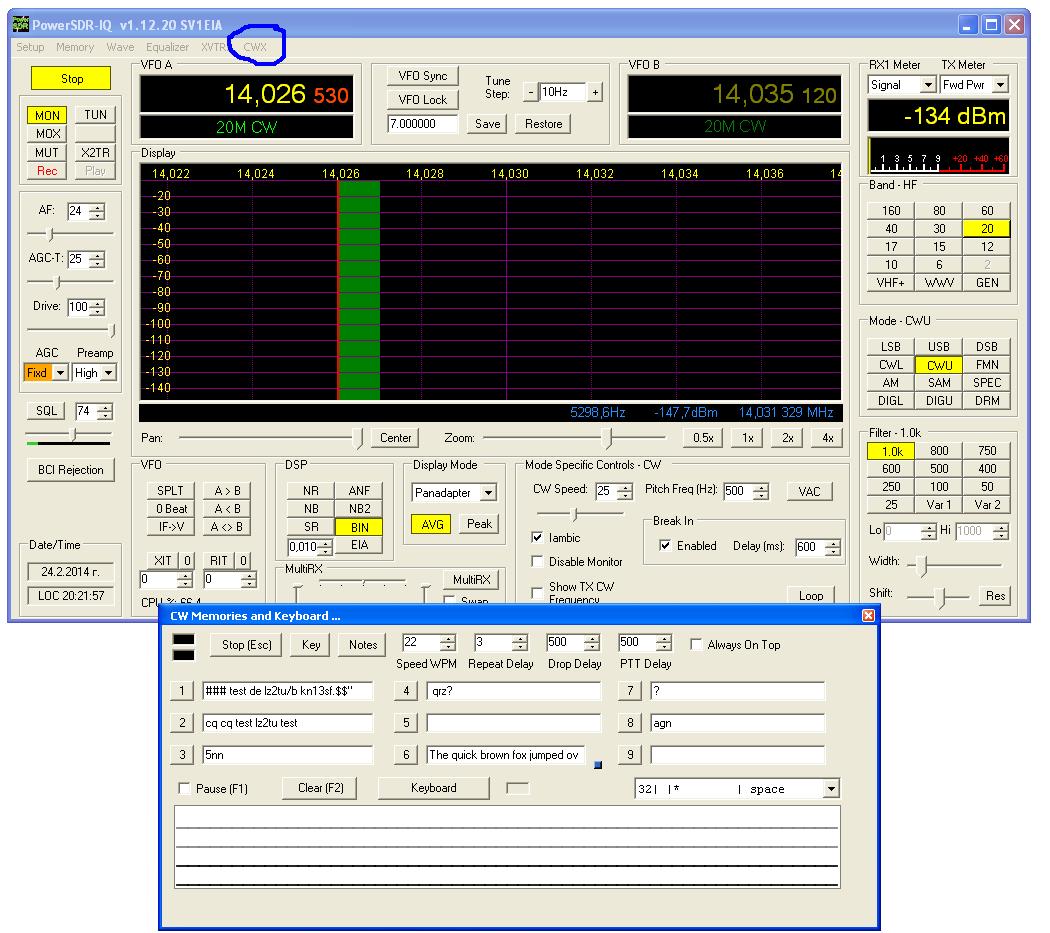Toggle the SQL squelch button
Screen dimensions: 1050x933
point(46,411)
